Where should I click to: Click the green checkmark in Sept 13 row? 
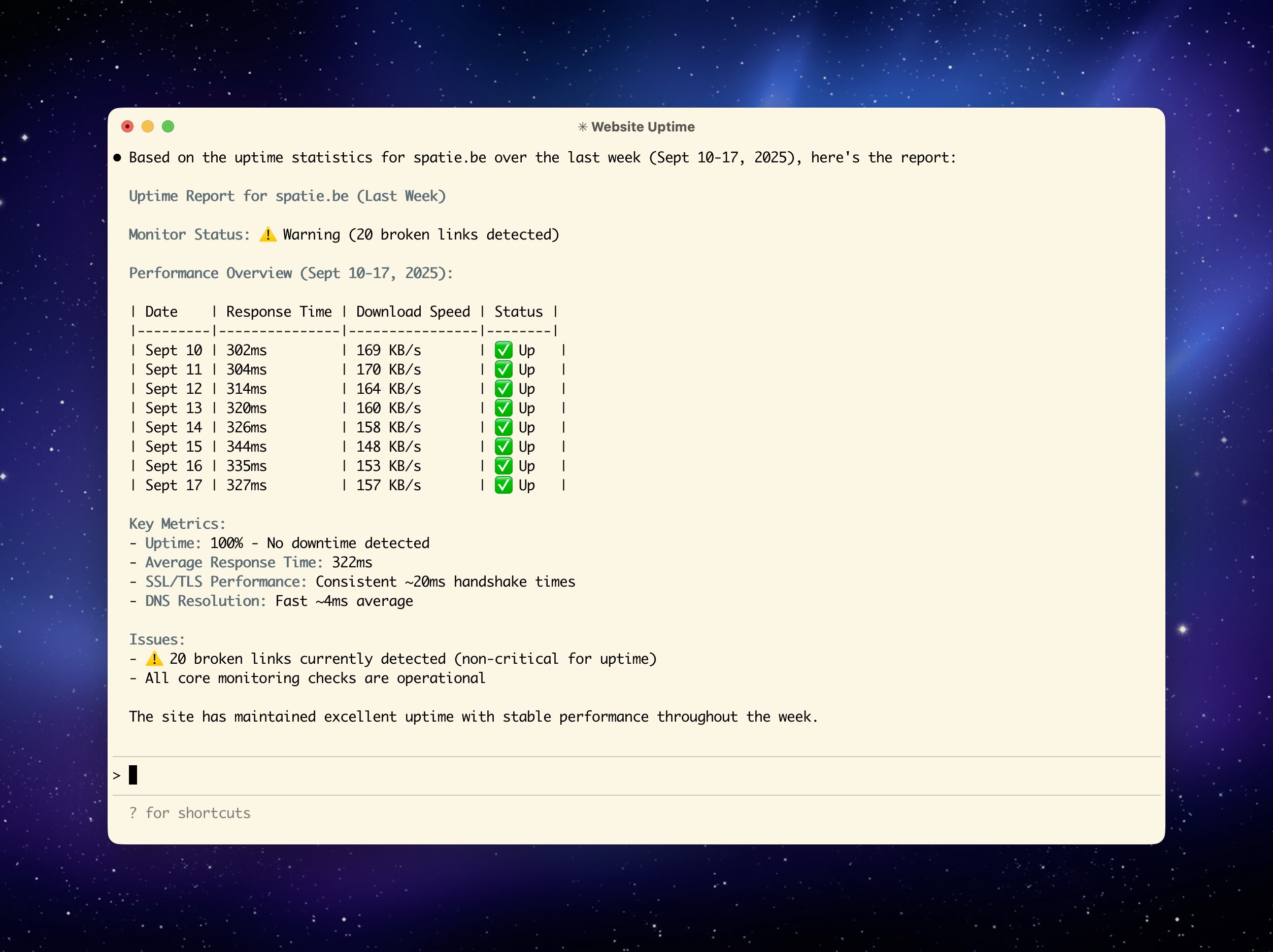(504, 408)
